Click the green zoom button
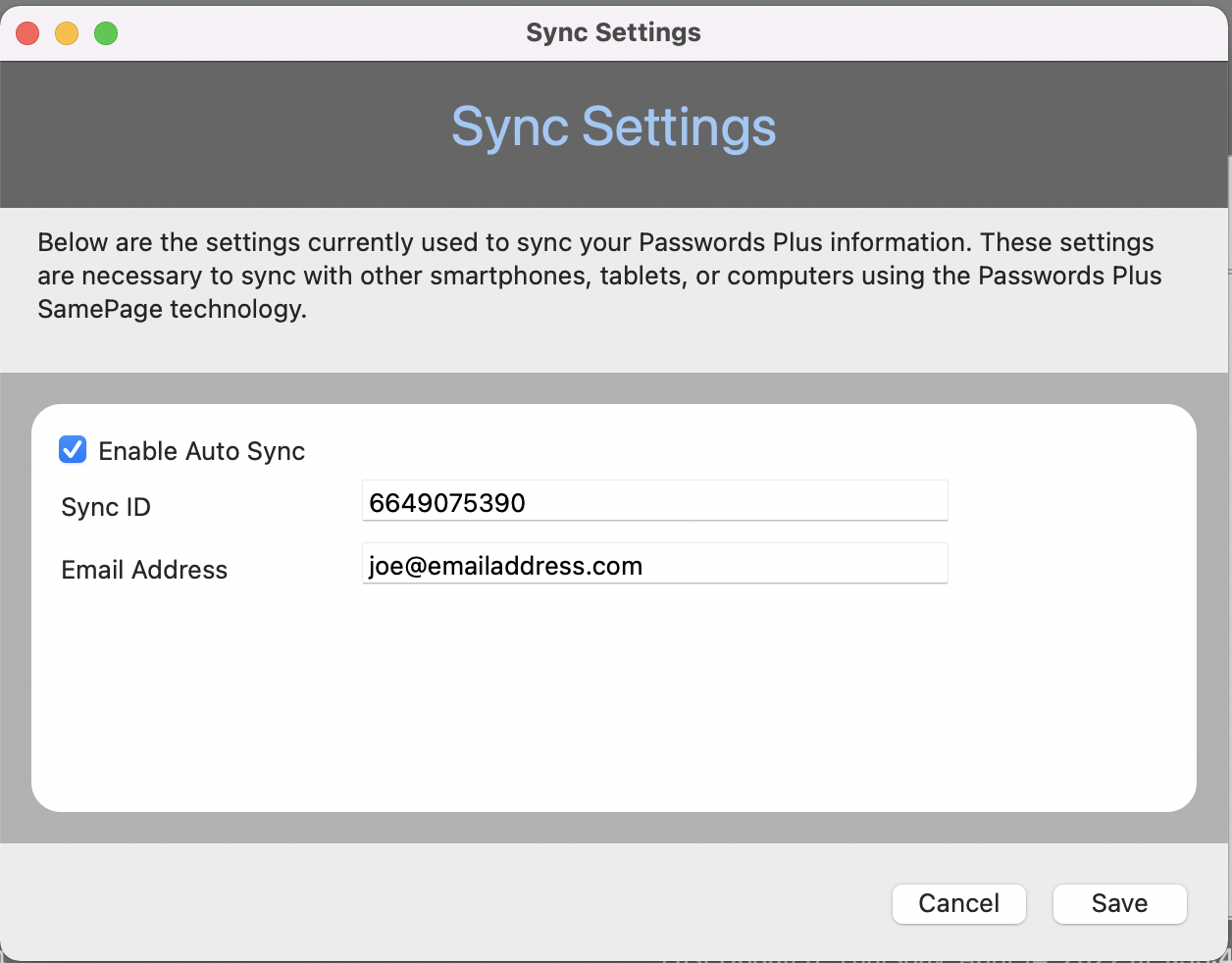 [105, 32]
